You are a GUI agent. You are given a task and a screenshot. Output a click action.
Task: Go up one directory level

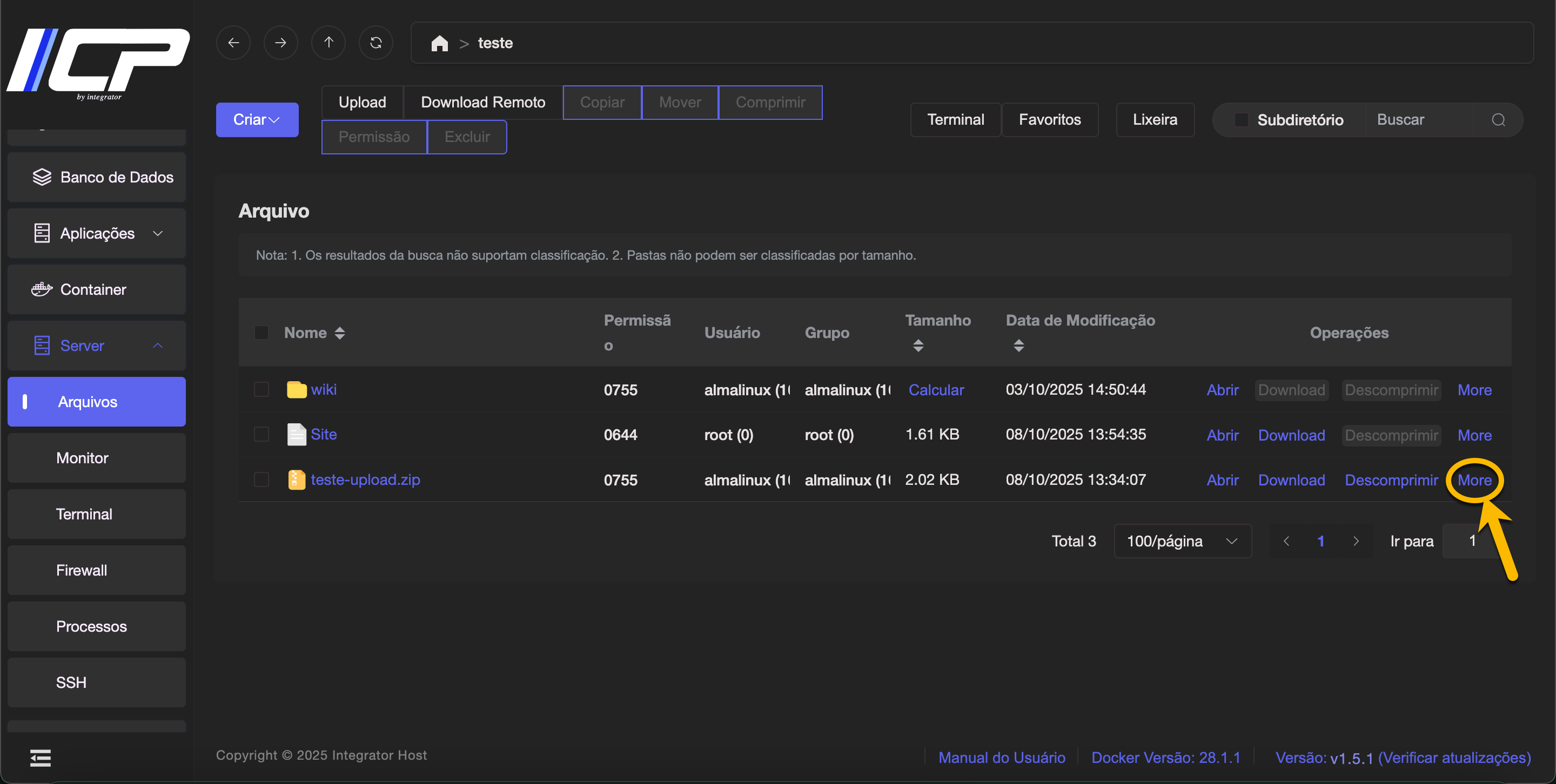[x=328, y=43]
